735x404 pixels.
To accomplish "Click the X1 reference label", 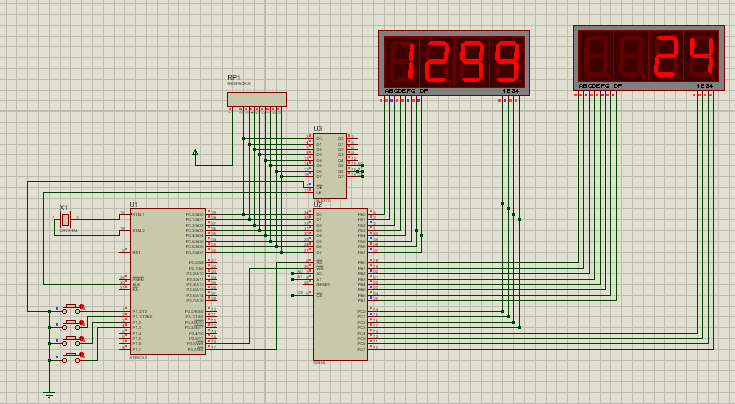I will coord(64,207).
